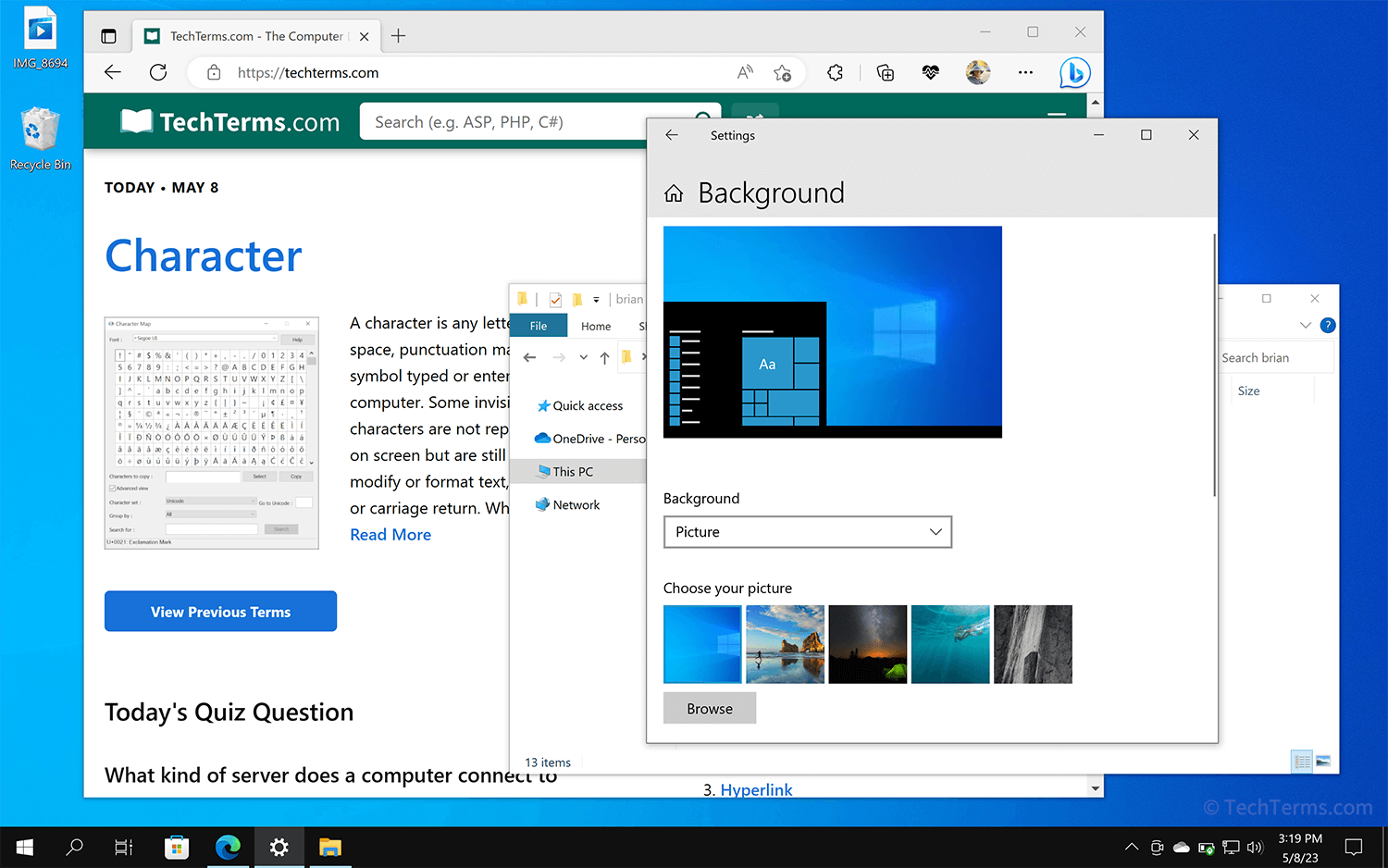
Task: Add this page to favorites
Action: point(783,72)
